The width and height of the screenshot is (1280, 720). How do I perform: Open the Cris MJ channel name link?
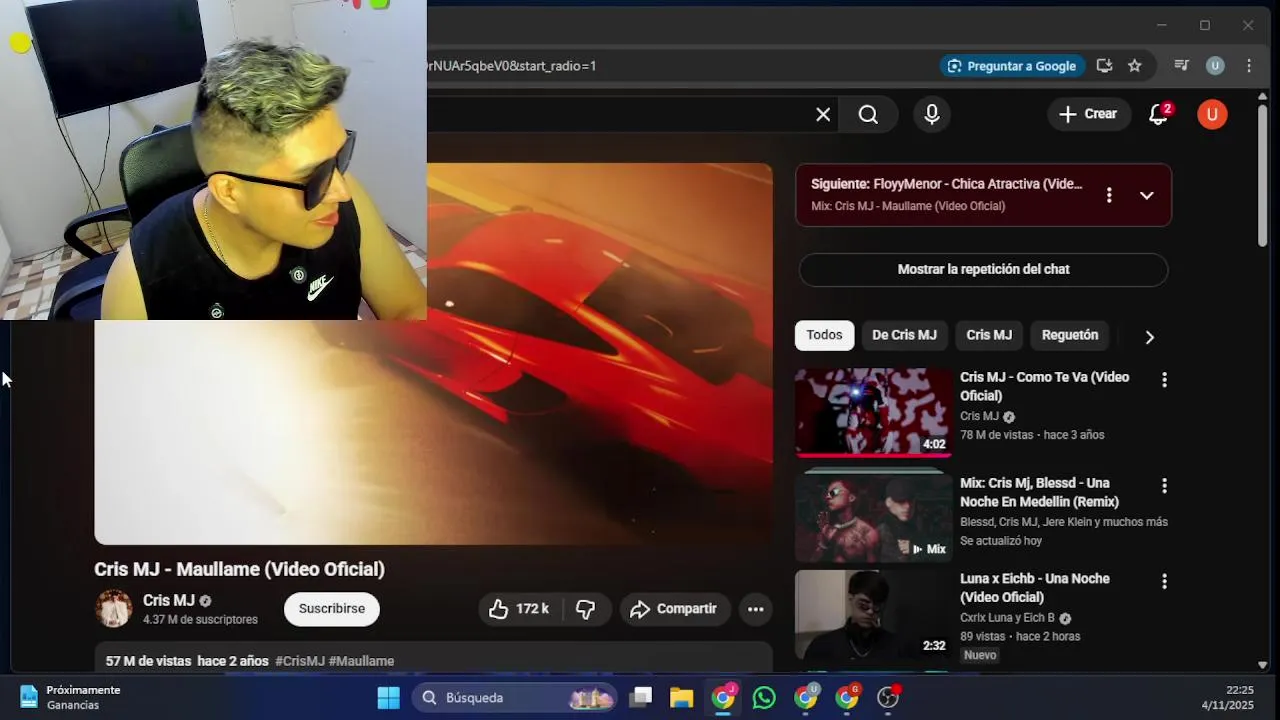[168, 600]
